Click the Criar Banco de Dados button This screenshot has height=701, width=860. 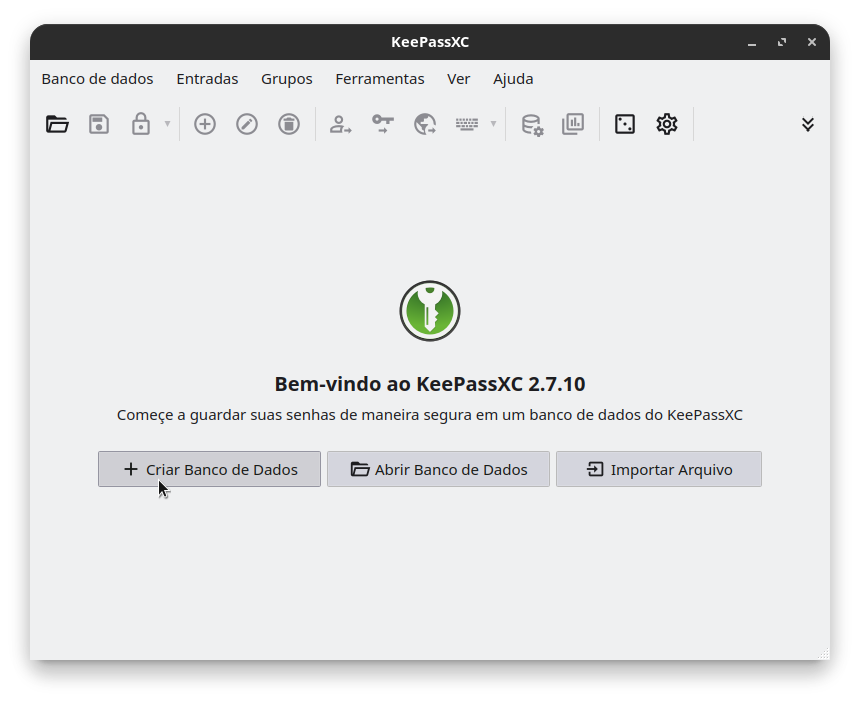[210, 470]
